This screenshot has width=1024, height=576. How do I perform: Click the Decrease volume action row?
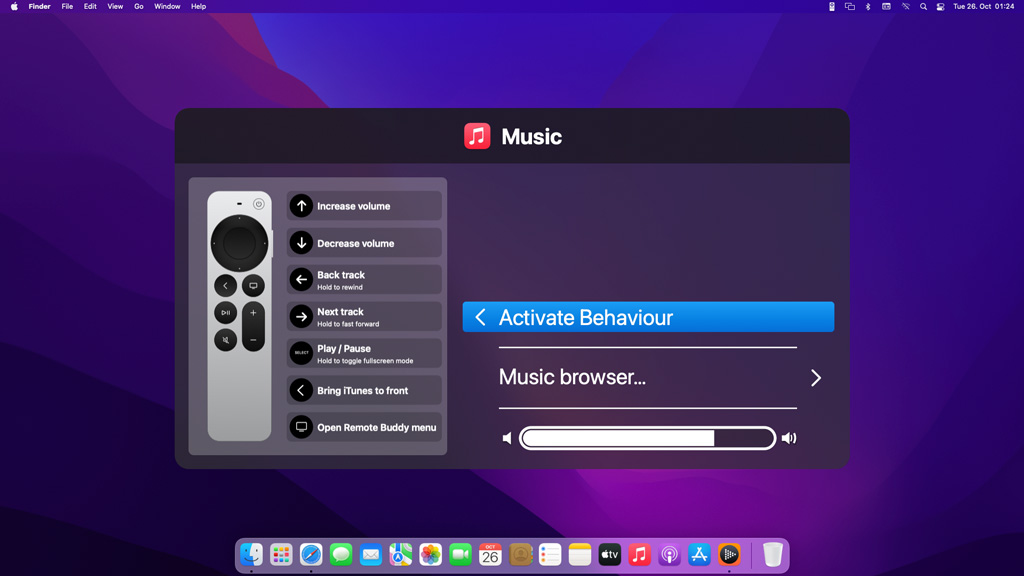click(364, 243)
